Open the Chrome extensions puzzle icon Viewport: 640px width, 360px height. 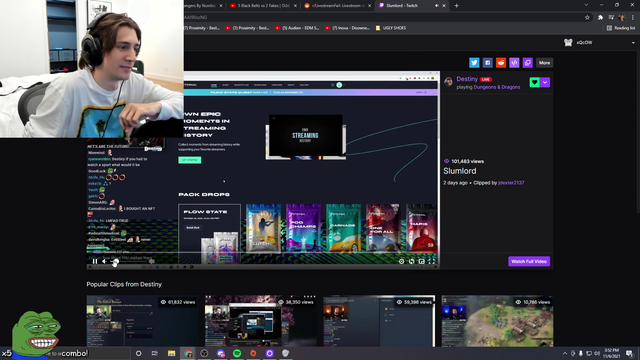point(600,17)
